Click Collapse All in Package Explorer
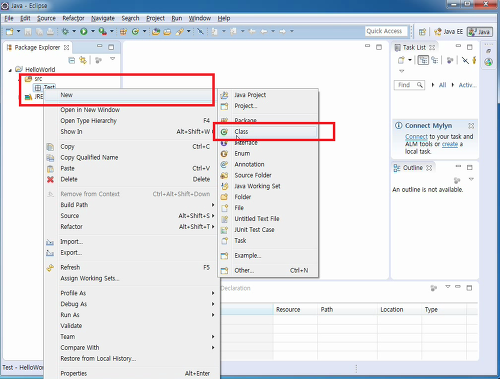 point(71,60)
